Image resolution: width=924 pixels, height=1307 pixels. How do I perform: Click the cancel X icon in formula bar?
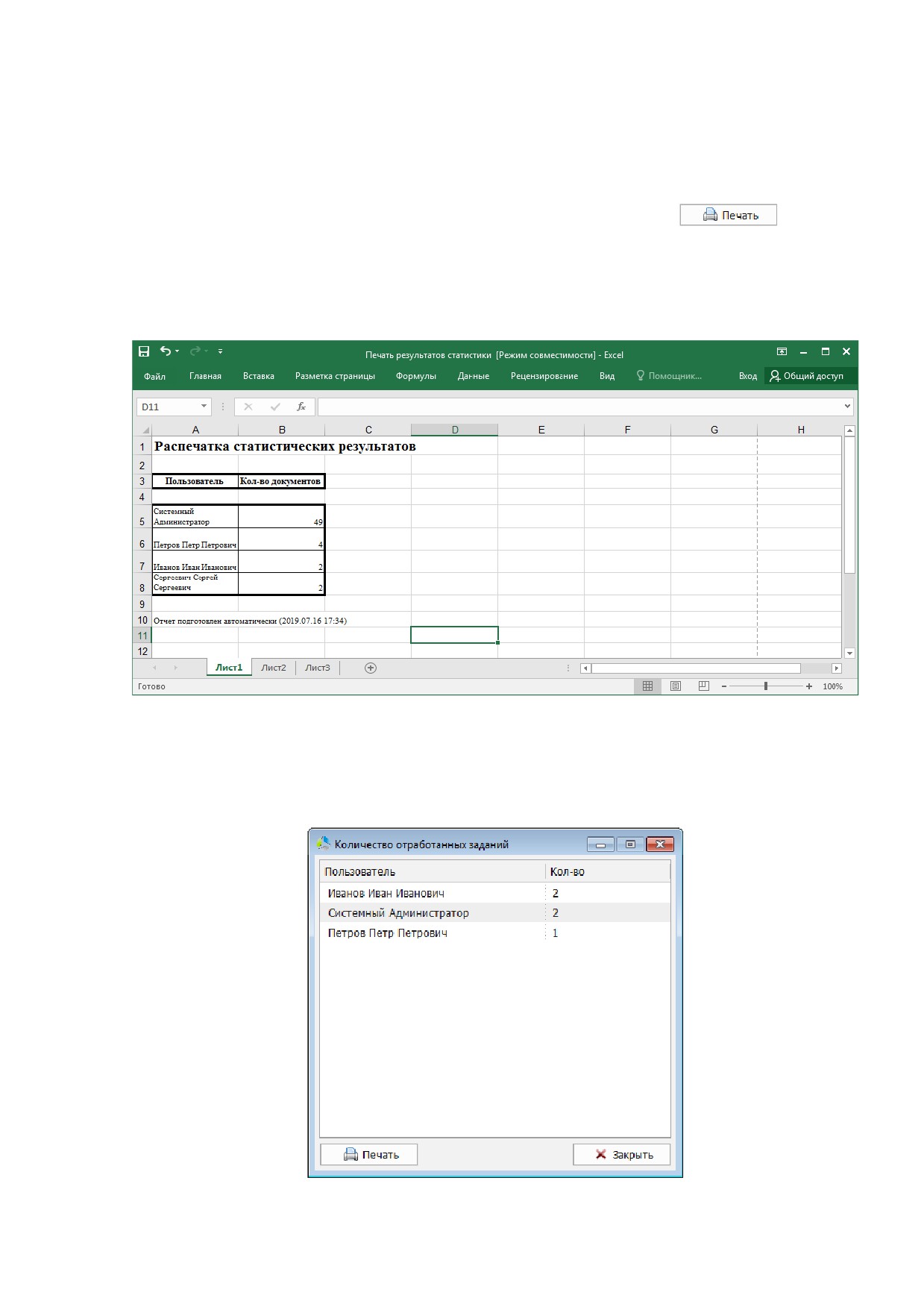[248, 407]
